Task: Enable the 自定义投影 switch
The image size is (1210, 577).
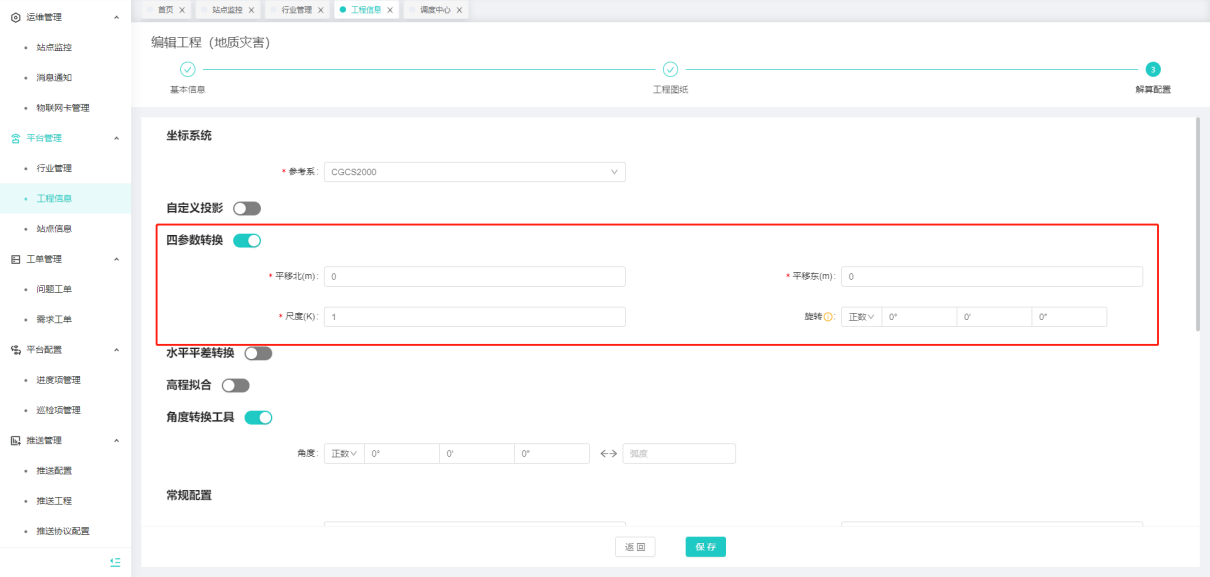Action: click(x=246, y=208)
